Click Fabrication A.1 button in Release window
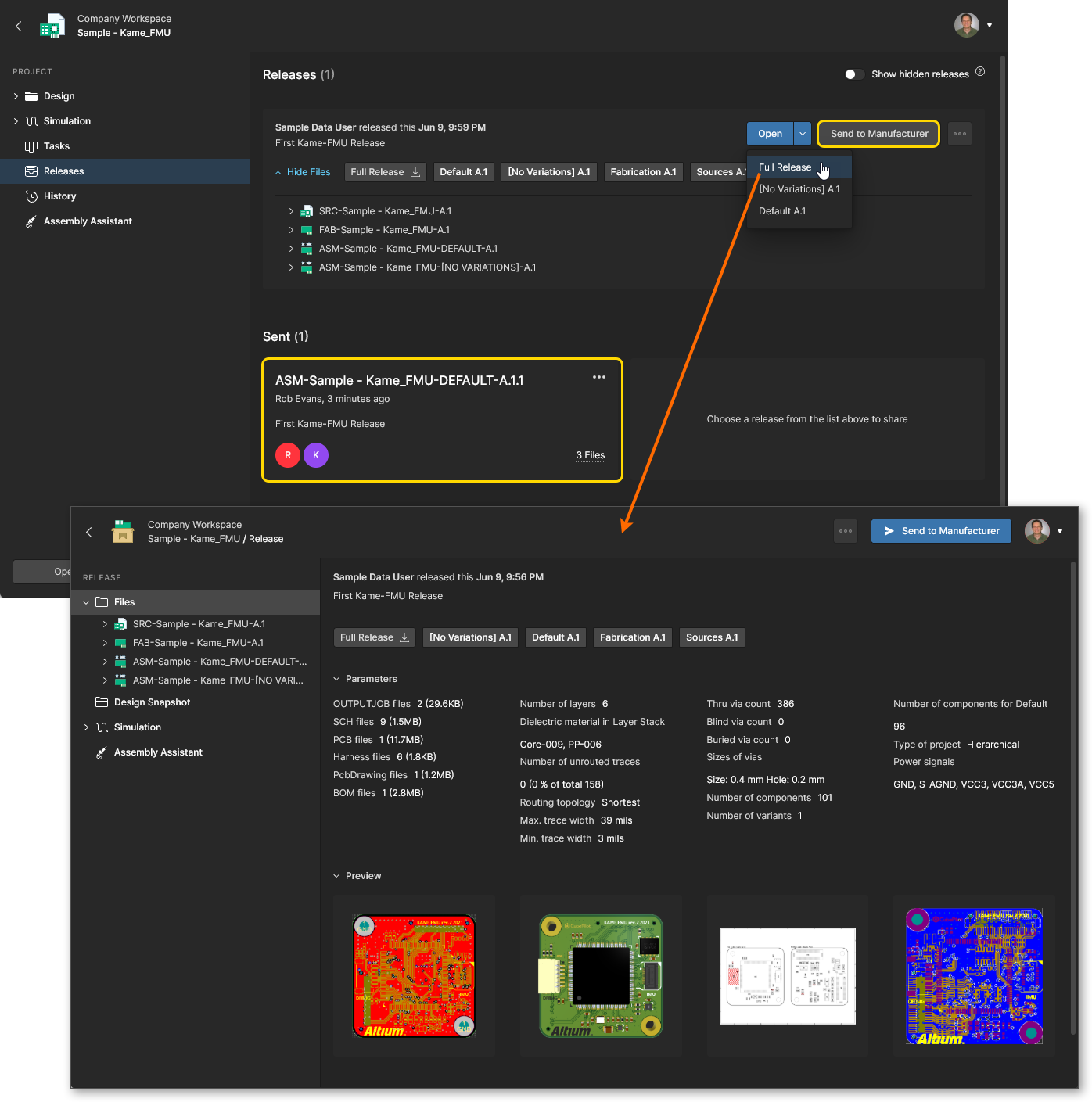 coord(633,637)
